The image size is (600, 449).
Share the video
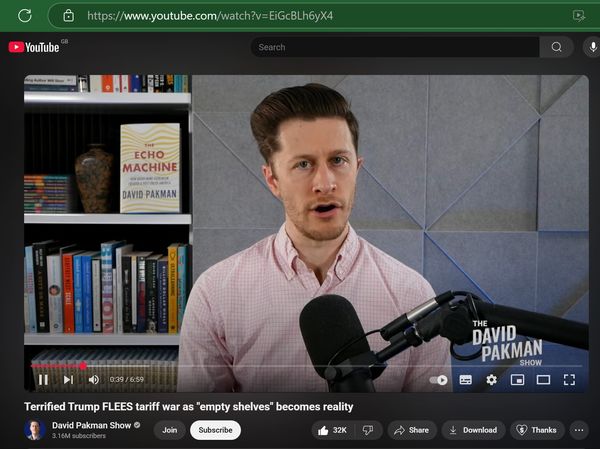412,430
